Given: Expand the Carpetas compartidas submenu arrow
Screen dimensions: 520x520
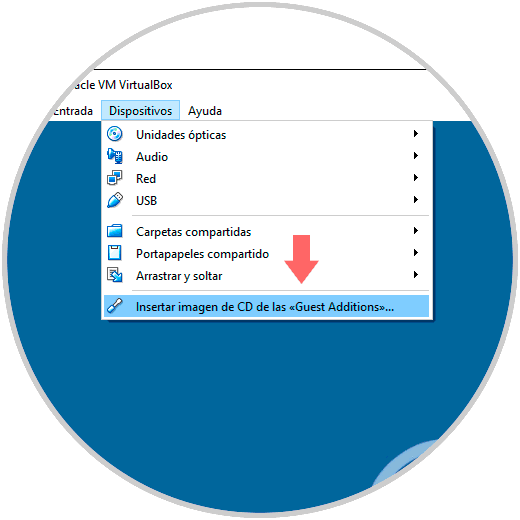Looking at the screenshot, I should click(415, 231).
